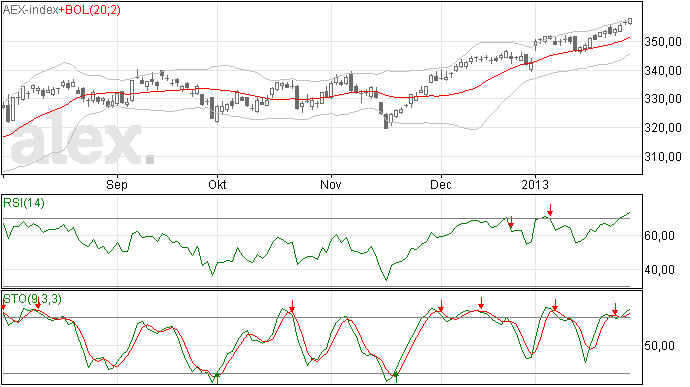Click the red stochastic arrow in mid-December
The image size is (690, 387).
pyautogui.click(x=481, y=303)
